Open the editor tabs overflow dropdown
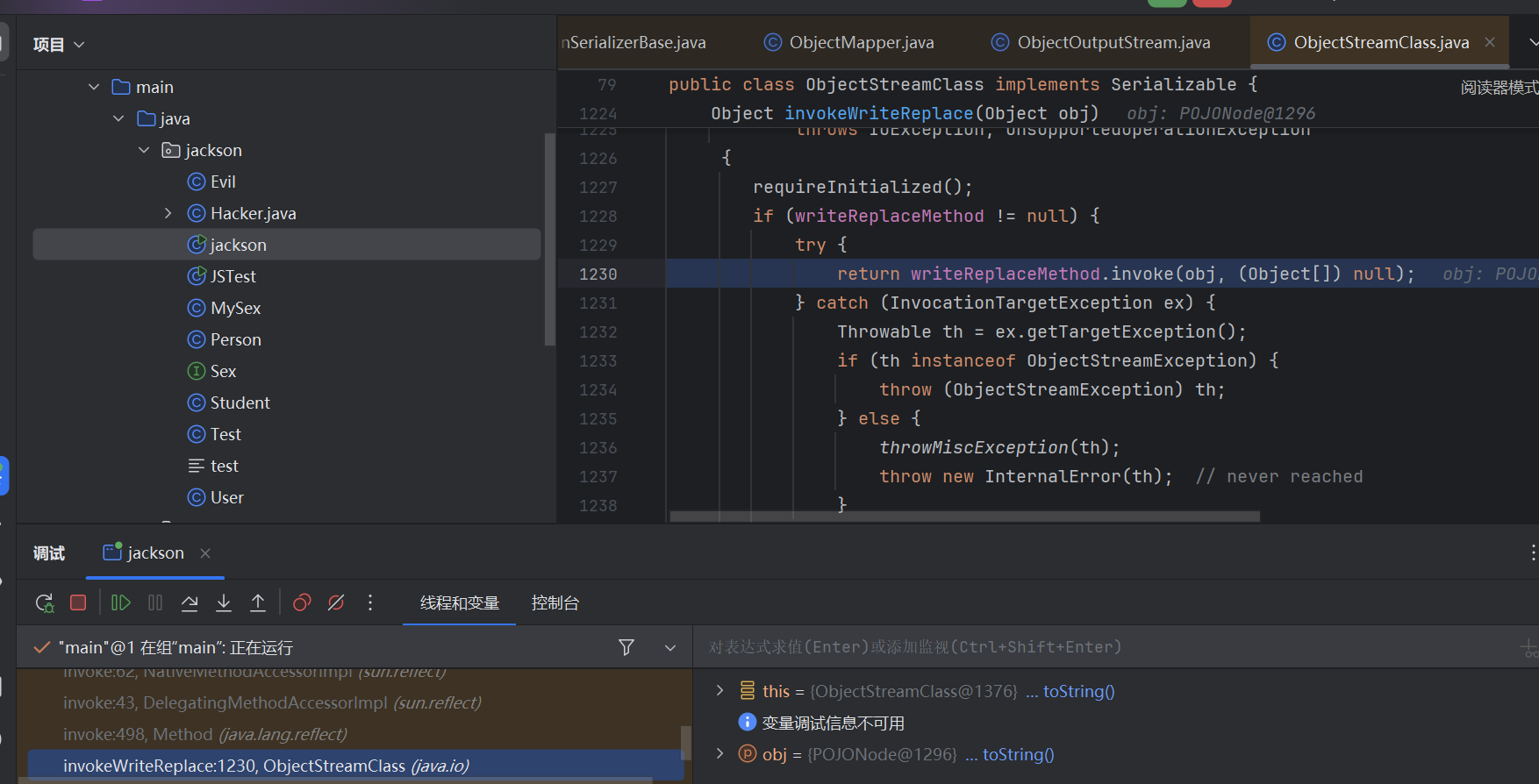1539x784 pixels. pos(1532,42)
